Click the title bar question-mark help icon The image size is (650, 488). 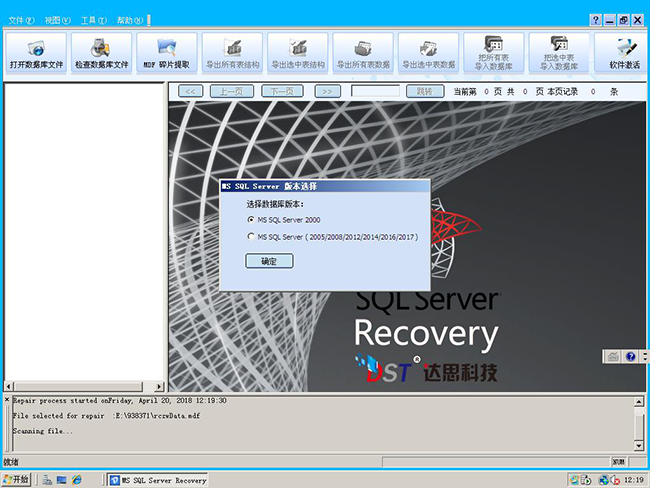coord(595,20)
